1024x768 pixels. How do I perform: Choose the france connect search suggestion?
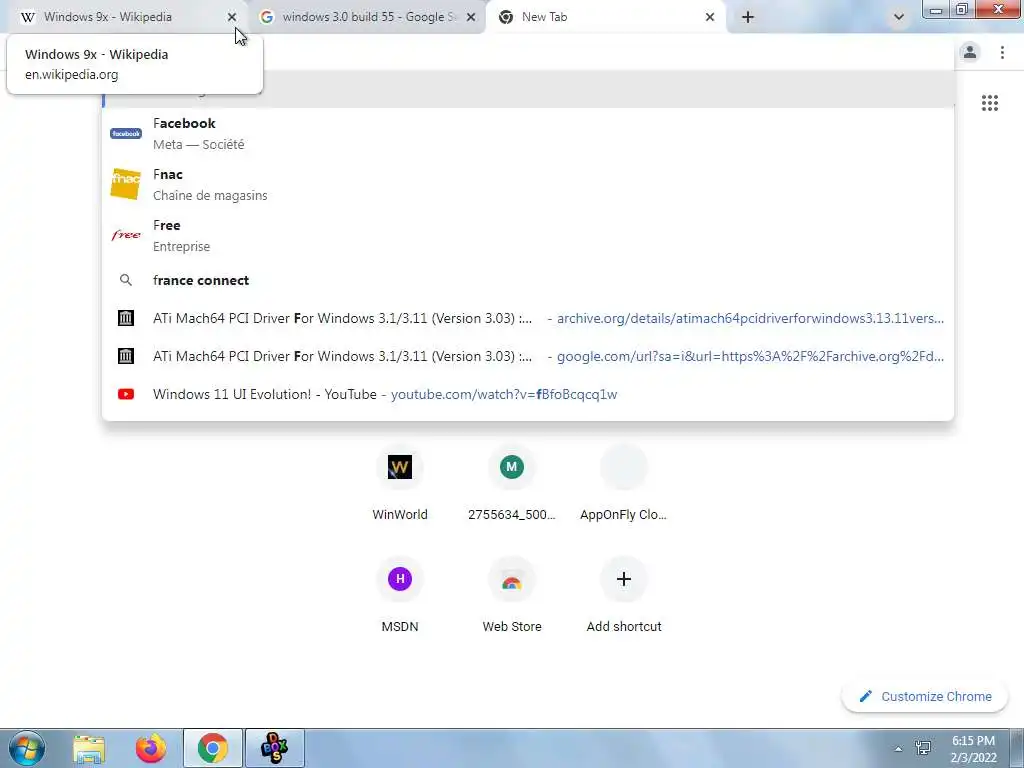point(528,280)
